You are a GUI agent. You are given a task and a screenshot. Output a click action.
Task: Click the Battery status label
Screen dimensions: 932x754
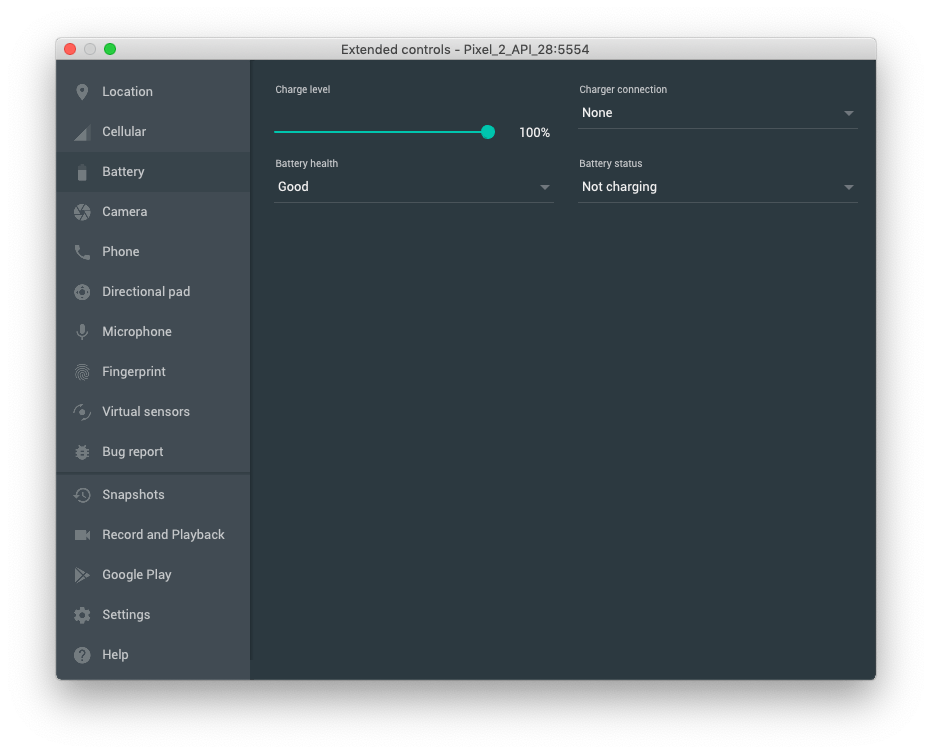(610, 163)
